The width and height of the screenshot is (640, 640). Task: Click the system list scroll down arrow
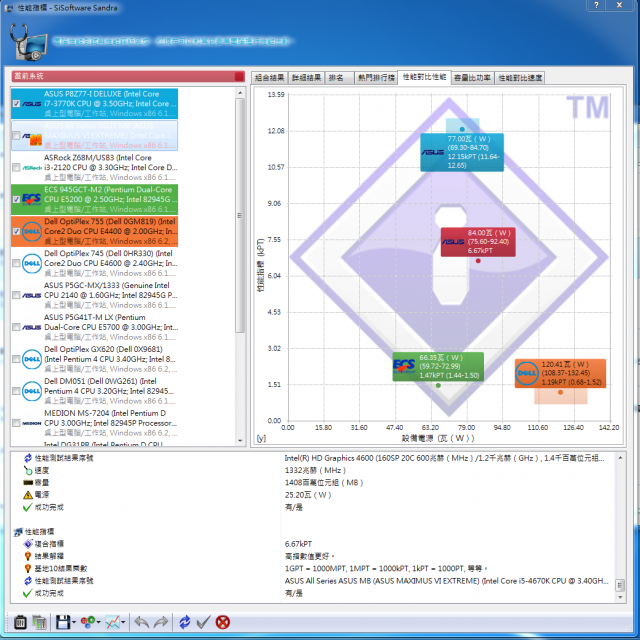(x=240, y=440)
